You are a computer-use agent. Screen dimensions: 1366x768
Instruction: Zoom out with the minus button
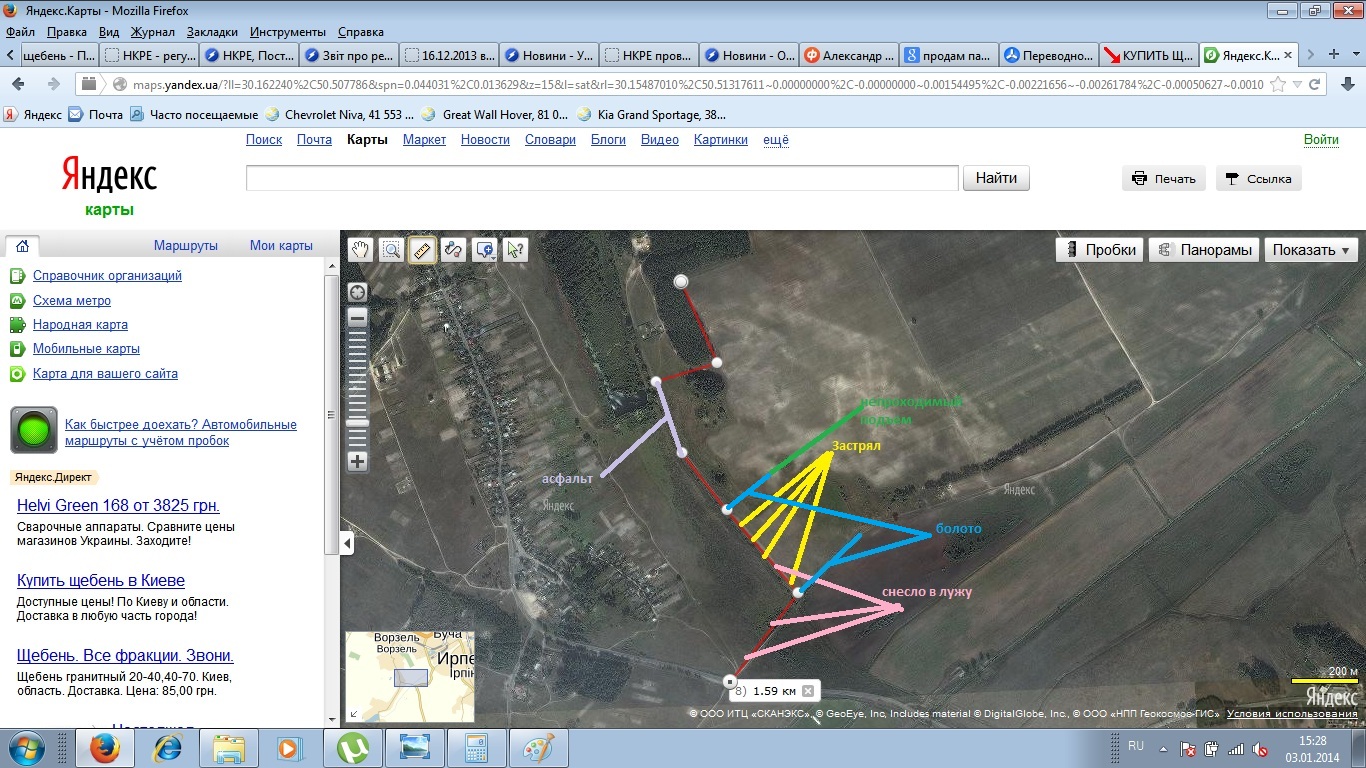coord(357,317)
